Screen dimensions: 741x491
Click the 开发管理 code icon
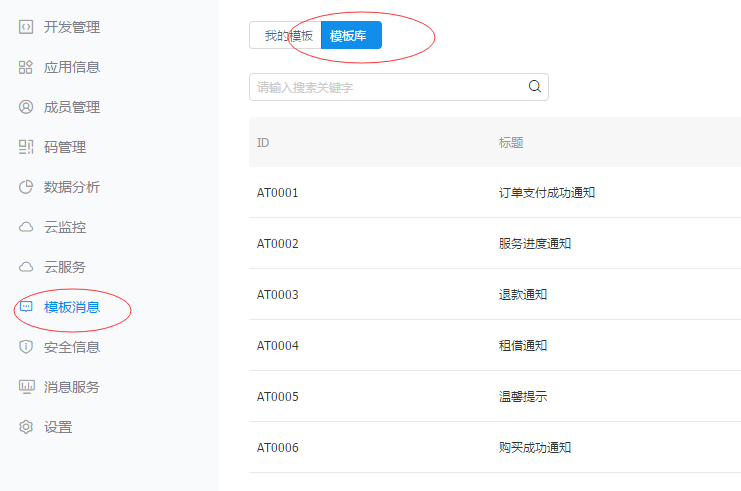(x=26, y=27)
